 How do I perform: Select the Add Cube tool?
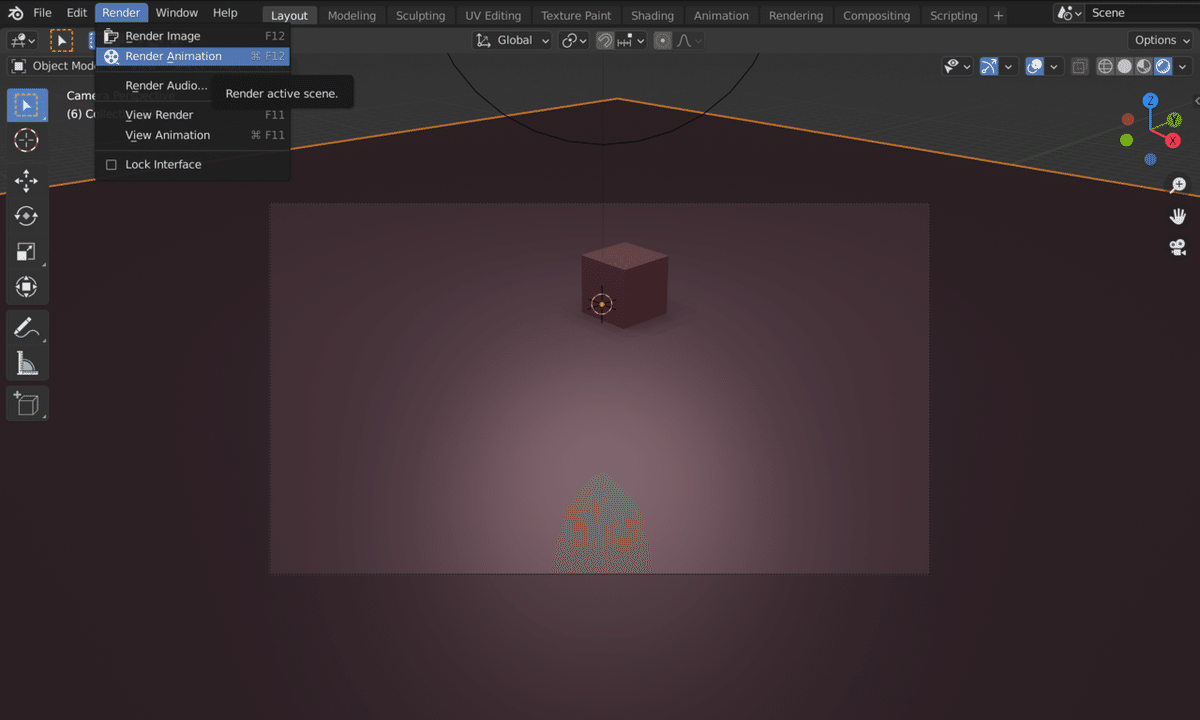point(27,404)
